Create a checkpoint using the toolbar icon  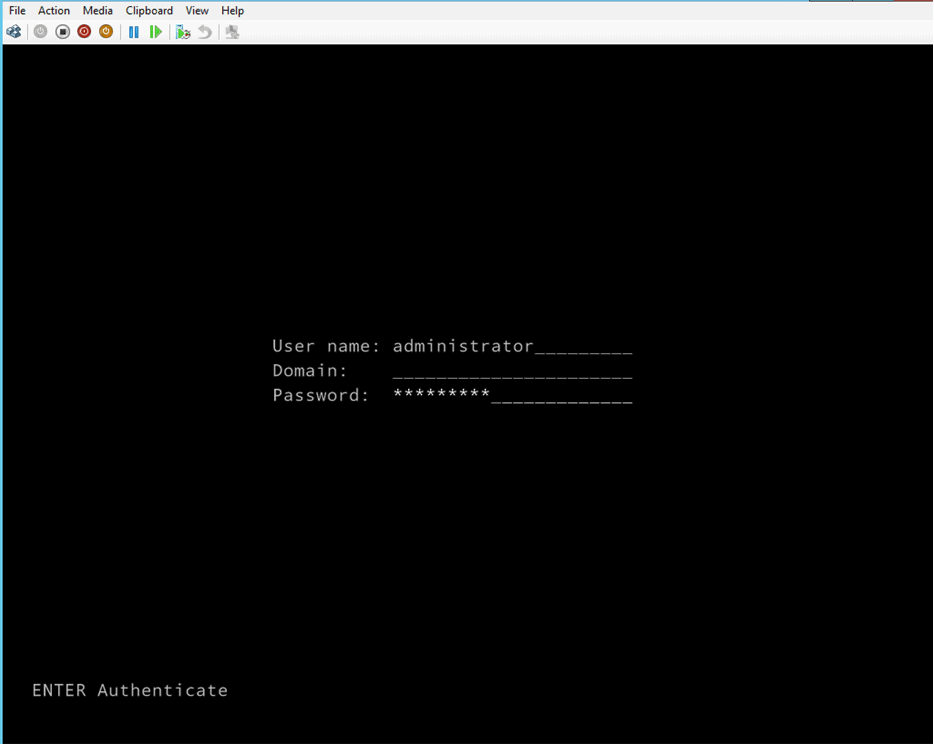coord(183,32)
